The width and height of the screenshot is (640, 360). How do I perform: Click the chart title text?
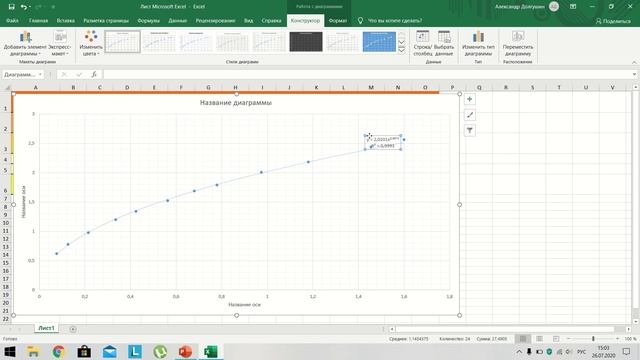(236, 102)
